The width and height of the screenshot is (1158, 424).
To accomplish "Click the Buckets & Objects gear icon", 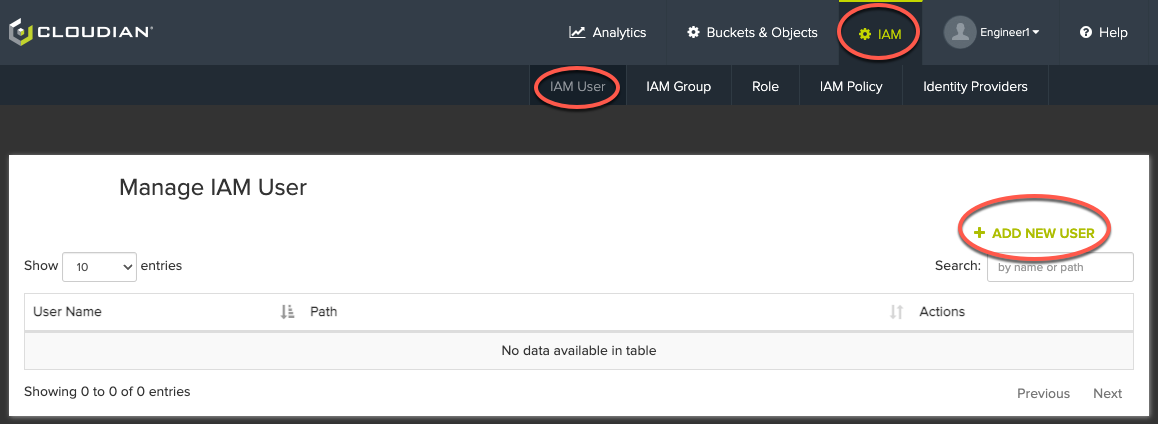I will click(693, 33).
